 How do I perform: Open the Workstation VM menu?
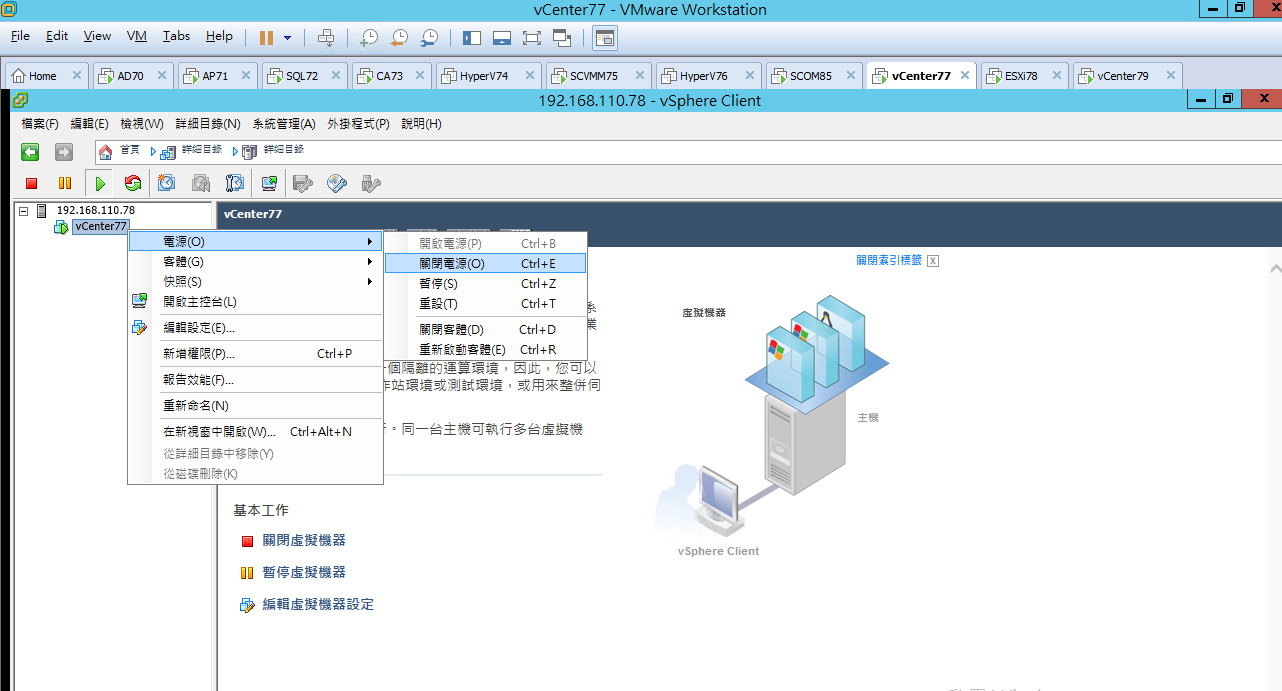(137, 36)
